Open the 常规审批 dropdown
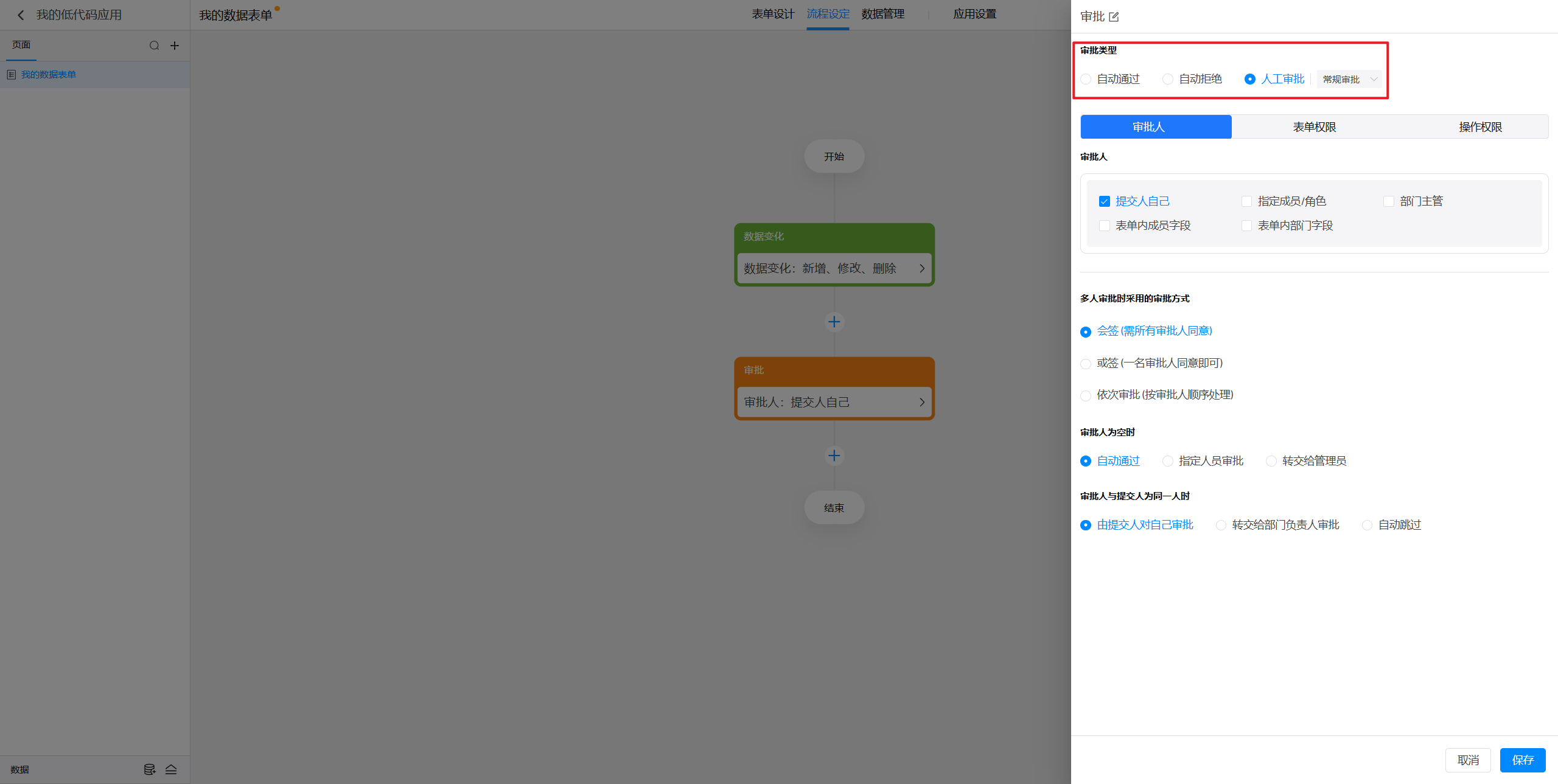 tap(1349, 79)
